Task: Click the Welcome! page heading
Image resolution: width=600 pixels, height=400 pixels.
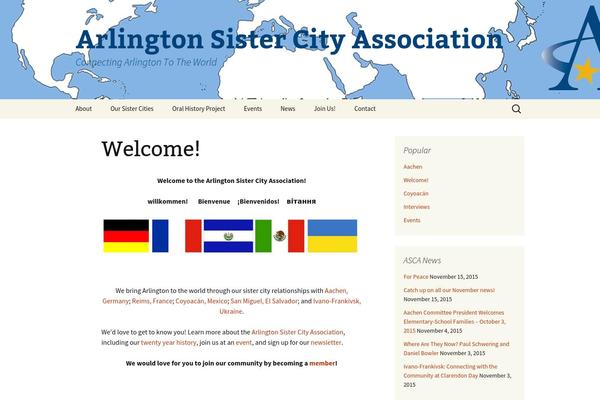Action: pyautogui.click(x=151, y=149)
